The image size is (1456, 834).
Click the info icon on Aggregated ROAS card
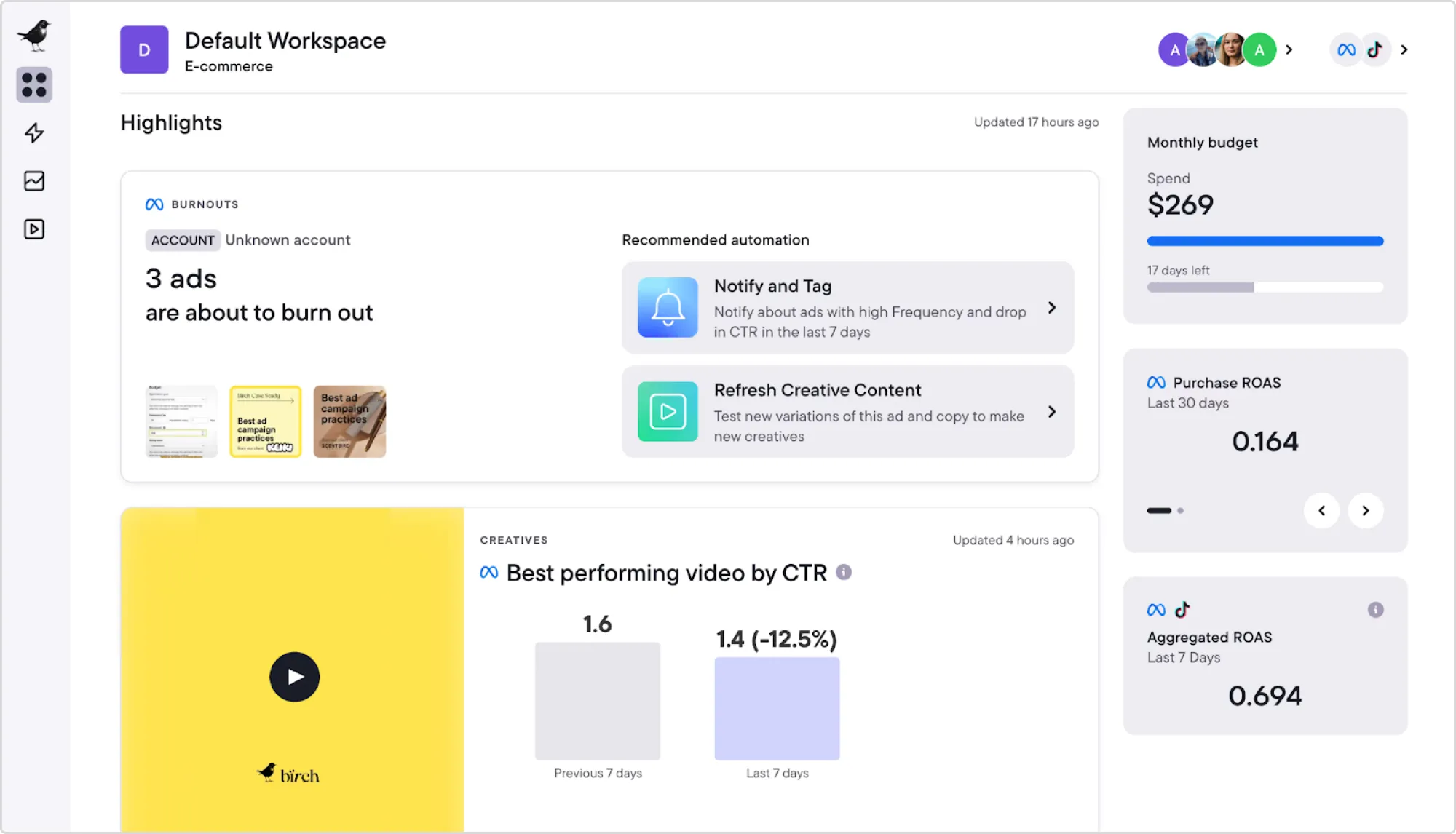point(1374,609)
